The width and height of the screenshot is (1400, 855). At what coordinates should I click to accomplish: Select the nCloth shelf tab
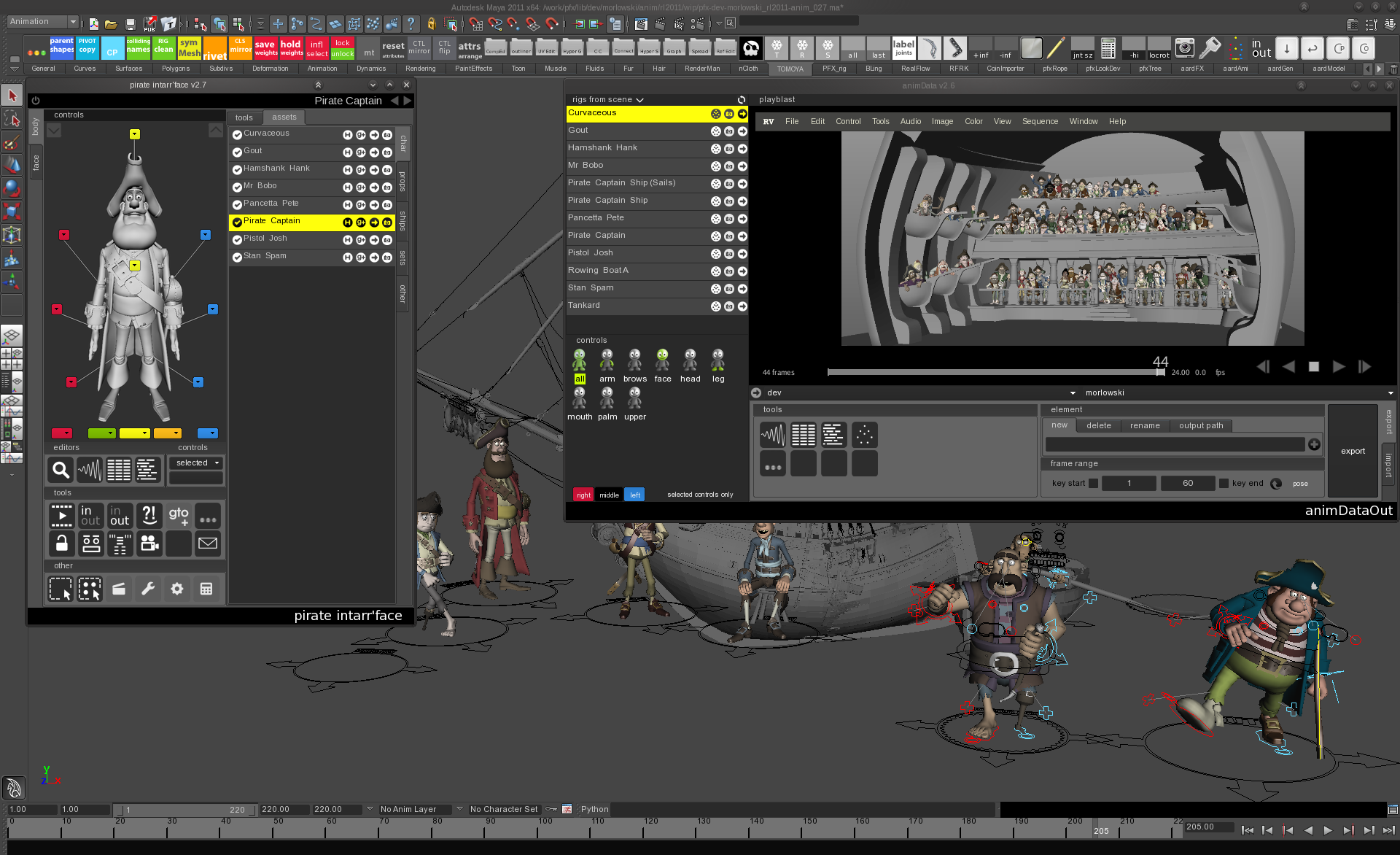tap(748, 69)
